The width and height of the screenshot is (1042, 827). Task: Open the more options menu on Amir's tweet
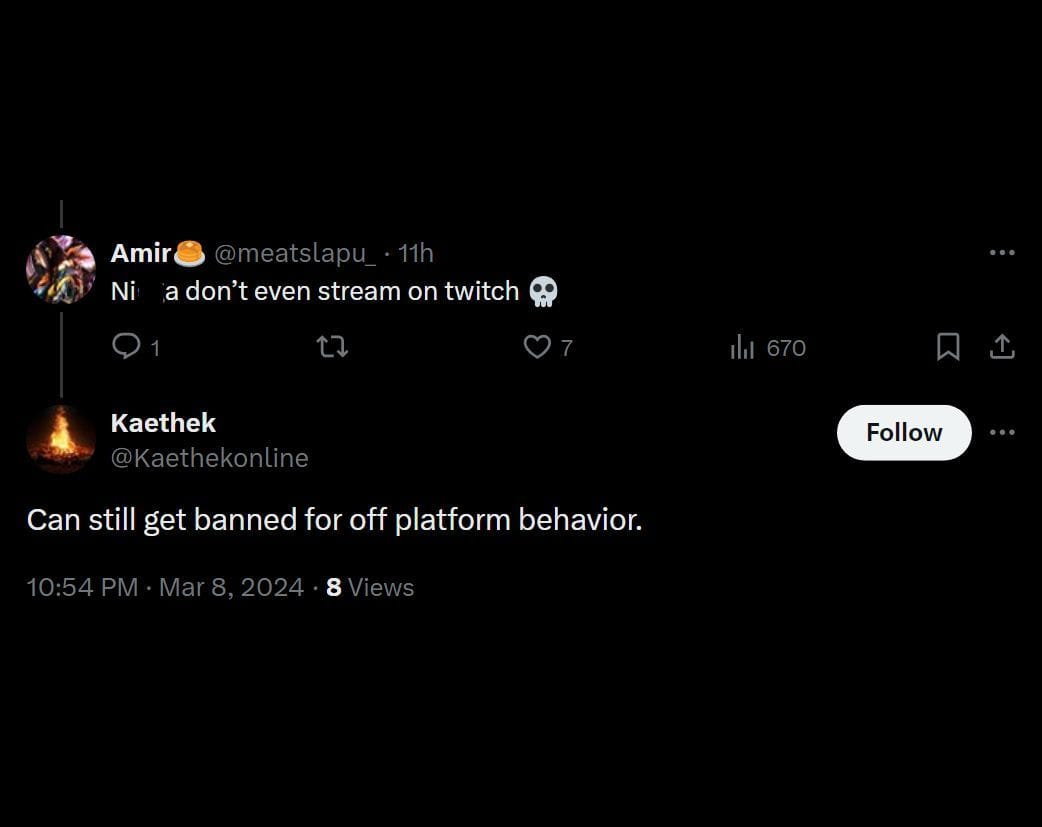click(x=1002, y=253)
